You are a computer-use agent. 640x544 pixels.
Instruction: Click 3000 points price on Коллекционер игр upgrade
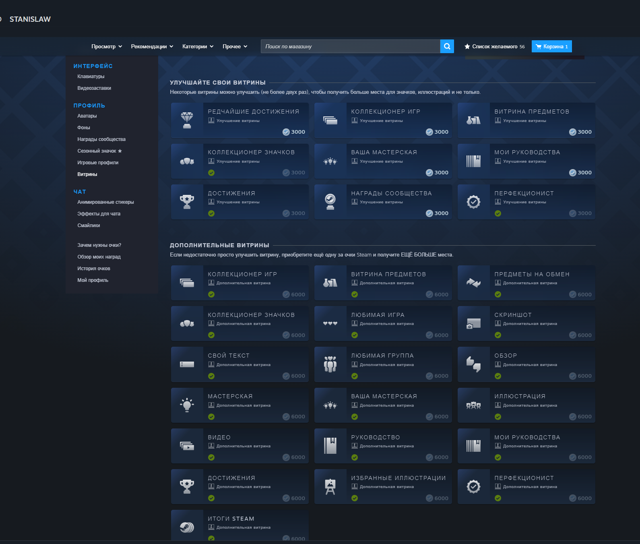tap(437, 132)
